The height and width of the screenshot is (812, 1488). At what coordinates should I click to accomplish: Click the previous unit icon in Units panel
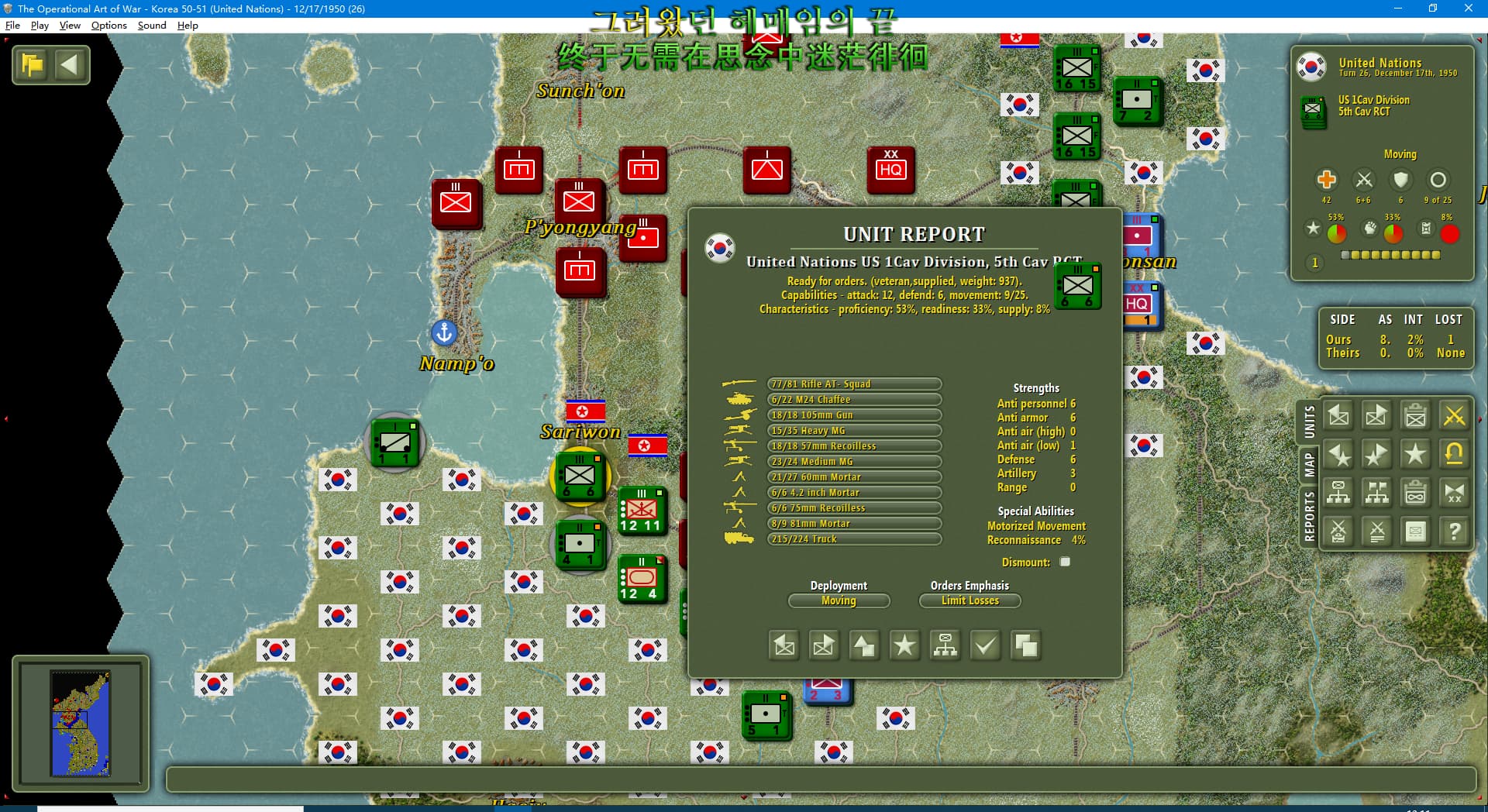(1338, 416)
